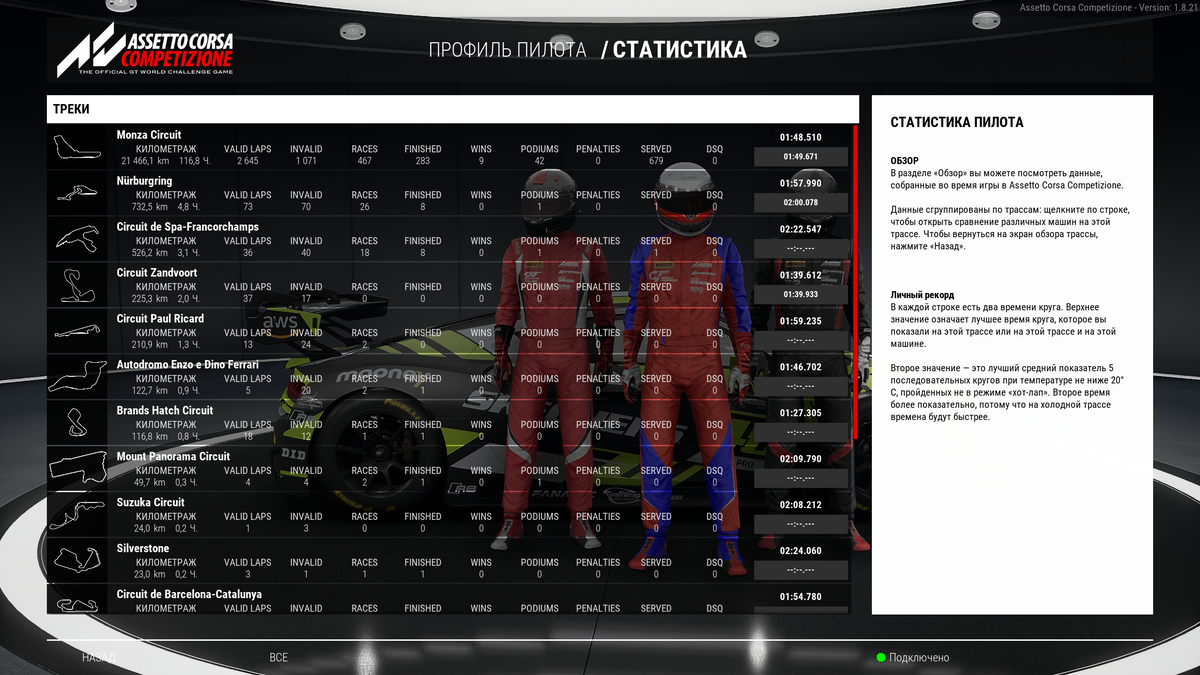Click Ferrari circuit best lap 01:46.702
This screenshot has width=1200, height=675.
click(800, 367)
